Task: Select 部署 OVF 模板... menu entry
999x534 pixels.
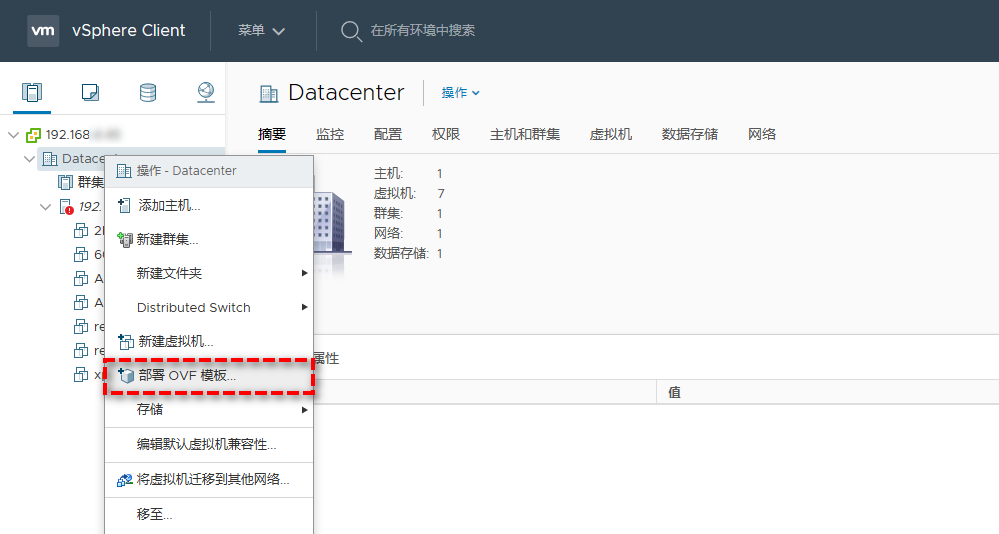Action: [x=209, y=376]
